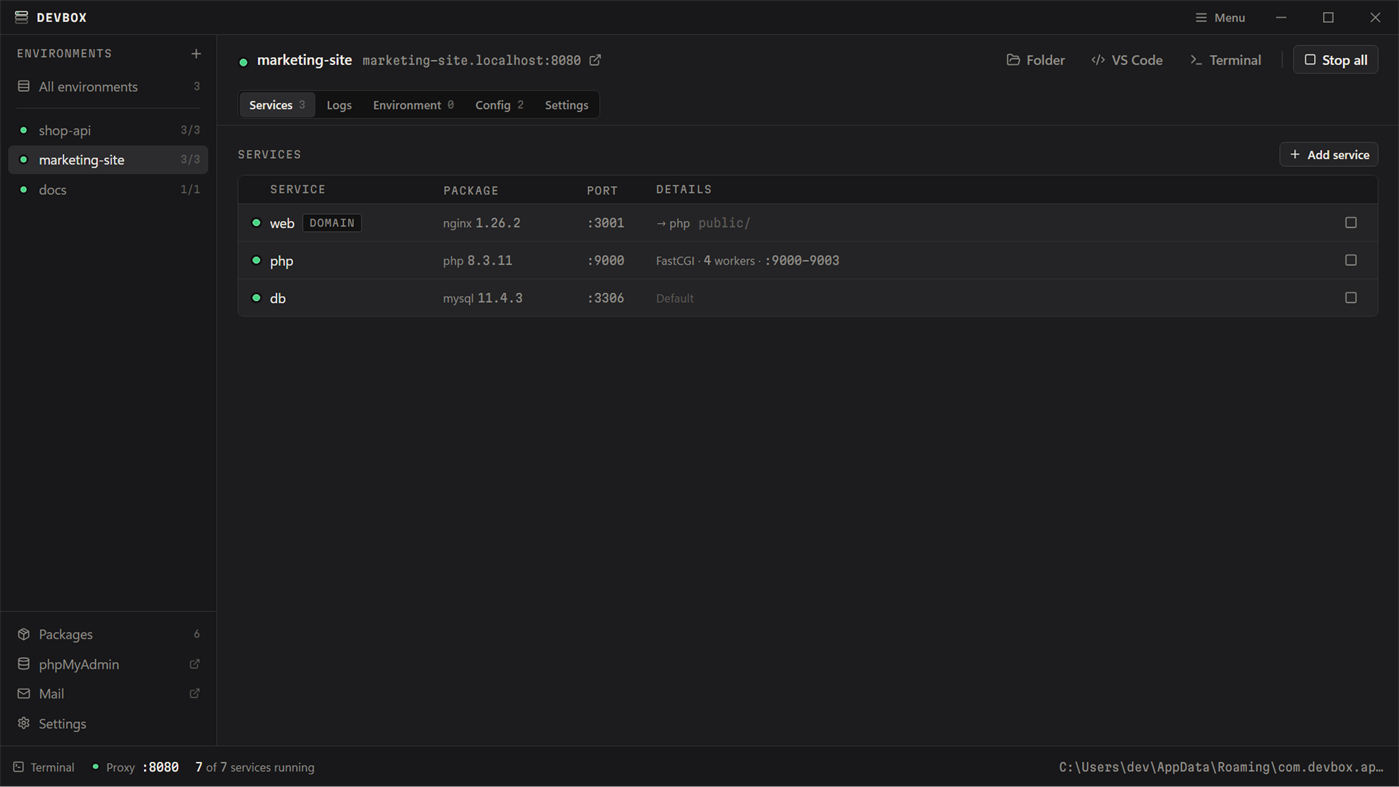Click the nginx 1.26.2 package cell
The width and height of the screenshot is (1399, 787).
pyautogui.click(x=482, y=223)
